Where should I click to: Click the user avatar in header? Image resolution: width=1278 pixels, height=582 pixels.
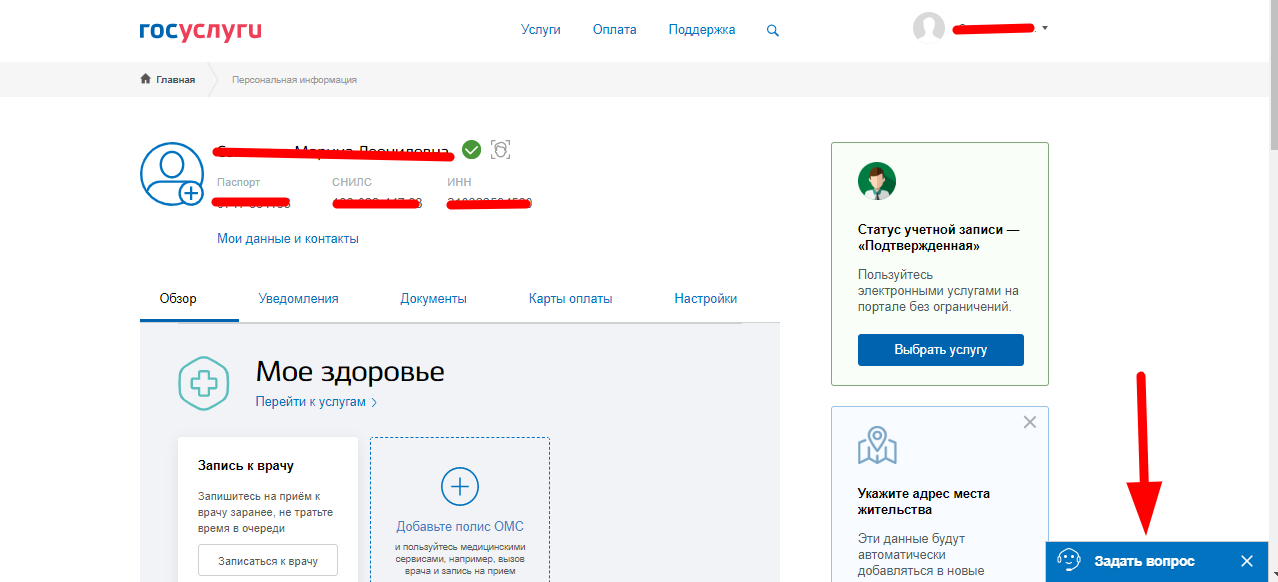tap(929, 28)
